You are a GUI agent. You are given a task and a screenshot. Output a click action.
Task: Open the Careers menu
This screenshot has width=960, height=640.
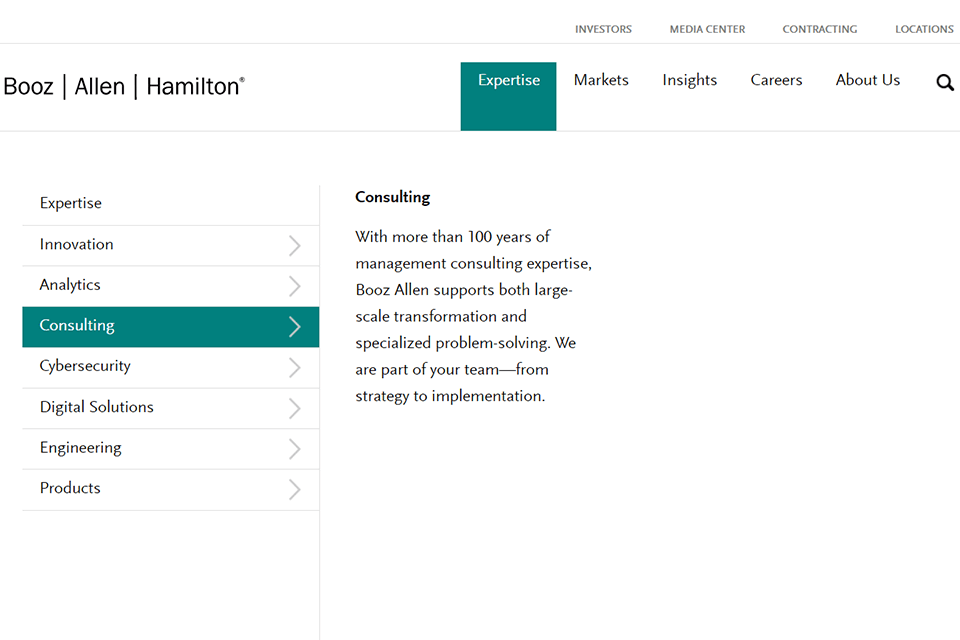776,80
